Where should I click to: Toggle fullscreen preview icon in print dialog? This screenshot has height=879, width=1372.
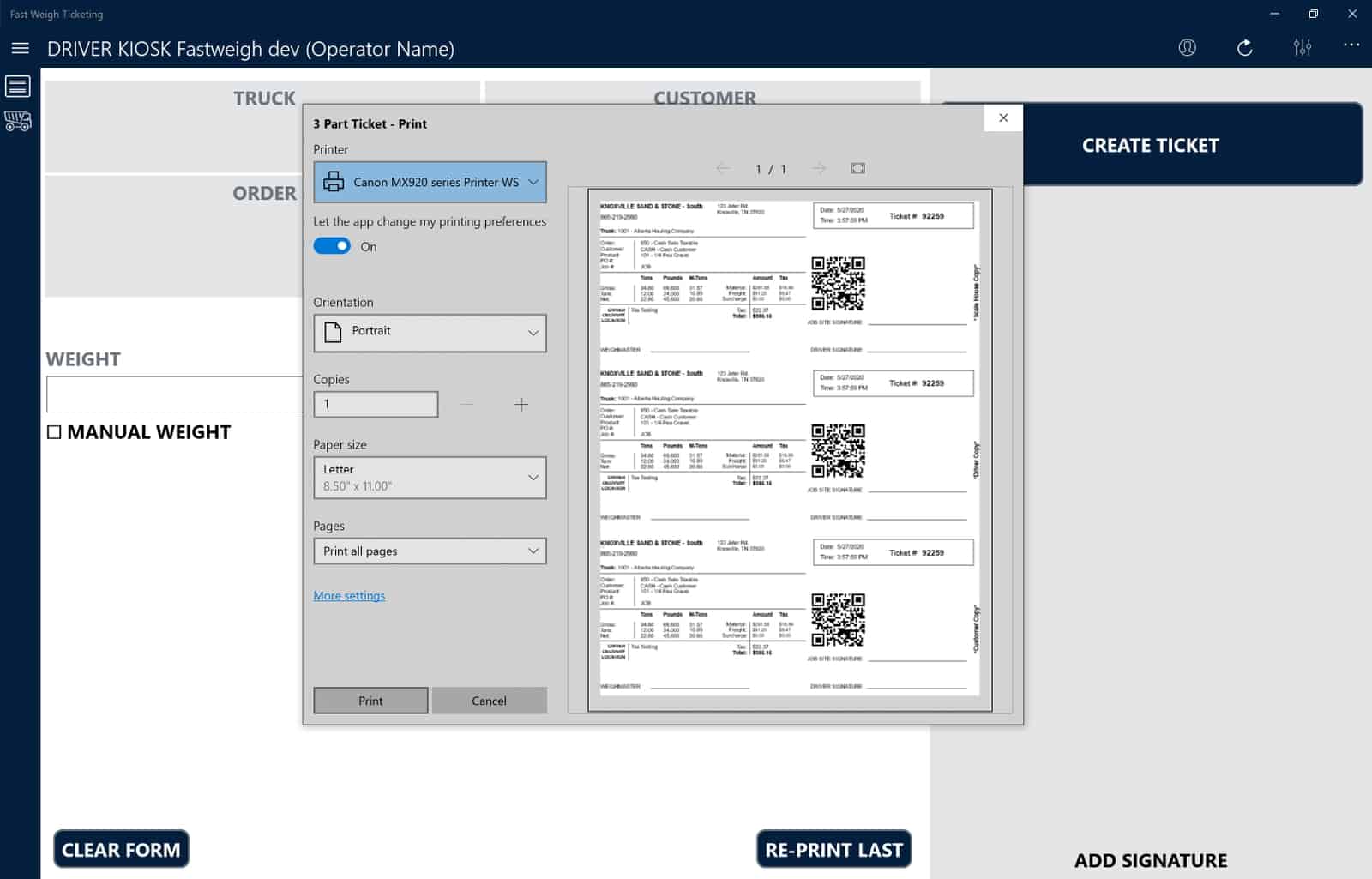[x=857, y=168]
